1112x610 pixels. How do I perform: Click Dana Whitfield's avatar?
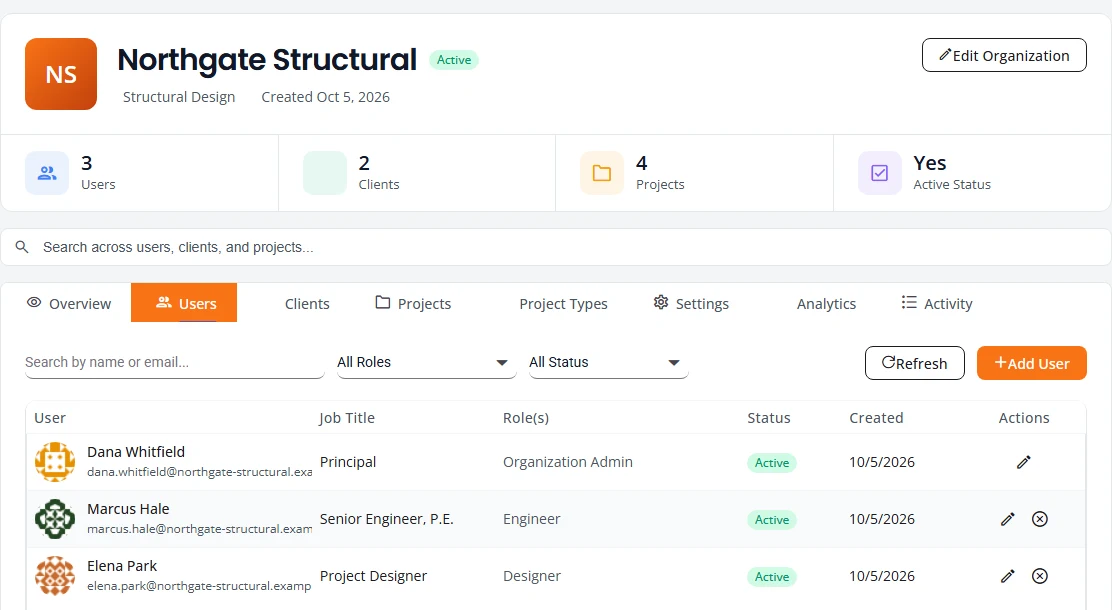click(x=55, y=462)
